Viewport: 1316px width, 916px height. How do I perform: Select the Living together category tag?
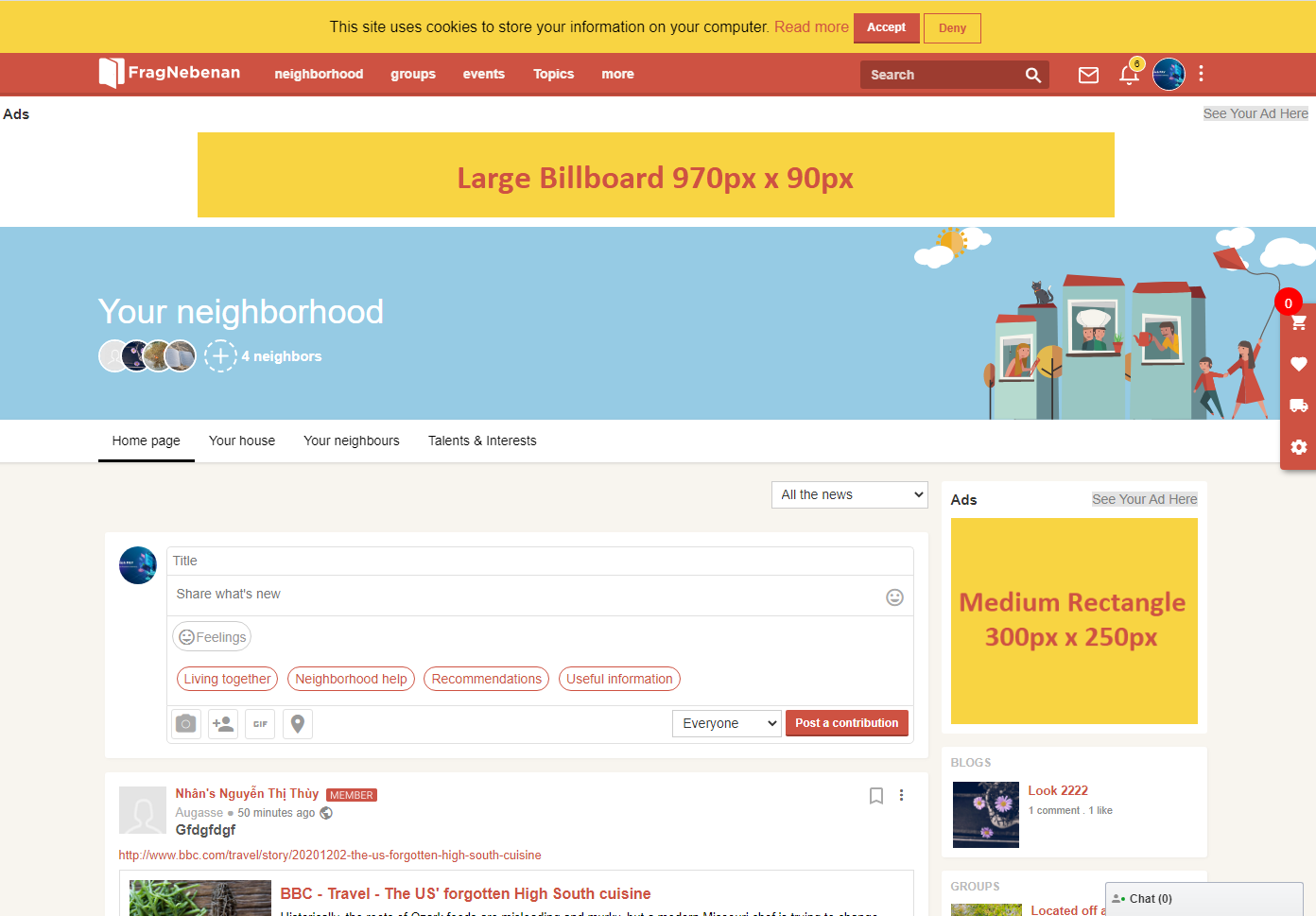[x=227, y=679]
